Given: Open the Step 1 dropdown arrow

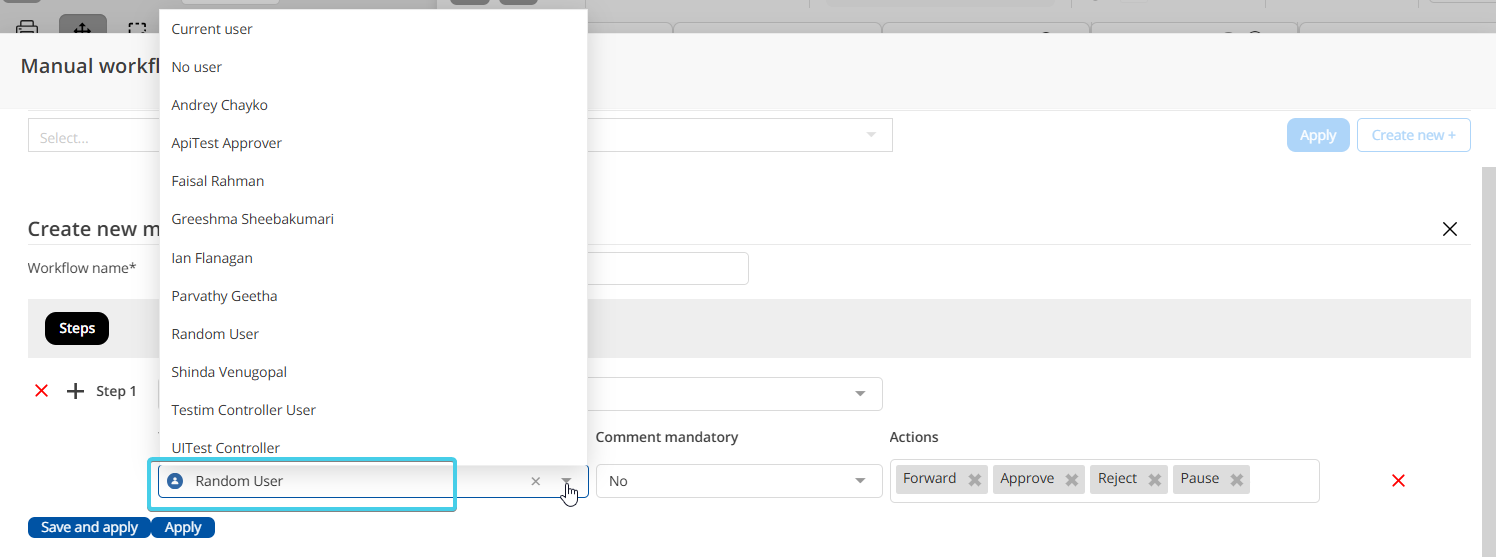Looking at the screenshot, I should 860,393.
